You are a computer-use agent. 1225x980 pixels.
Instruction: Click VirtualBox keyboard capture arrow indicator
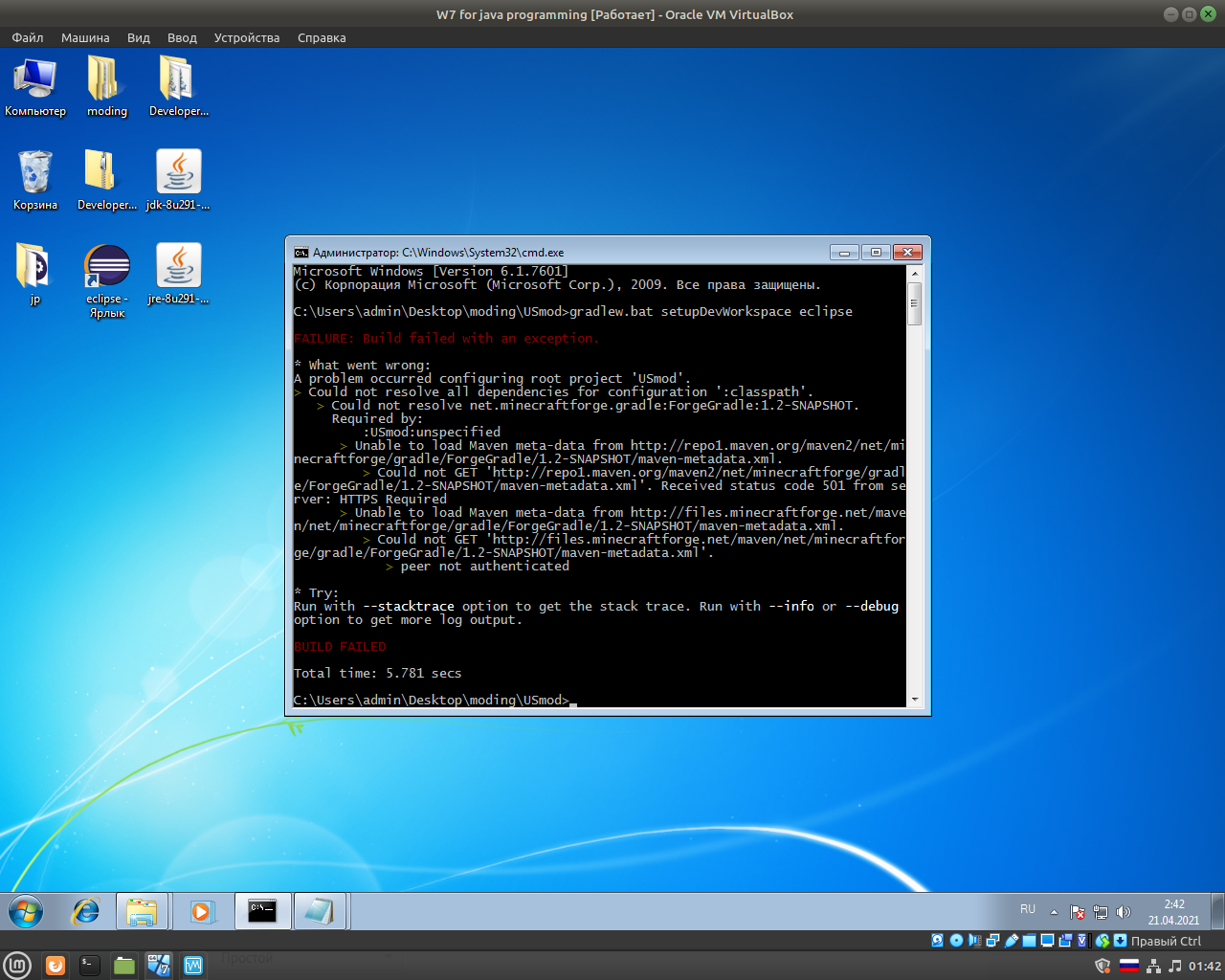(1120, 941)
